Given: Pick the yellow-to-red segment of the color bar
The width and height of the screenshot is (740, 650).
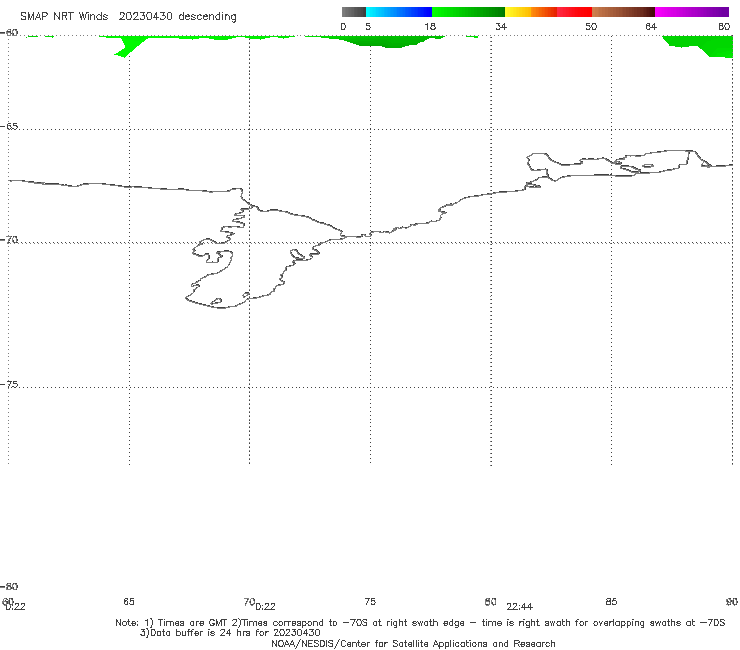Looking at the screenshot, I should [548, 12].
